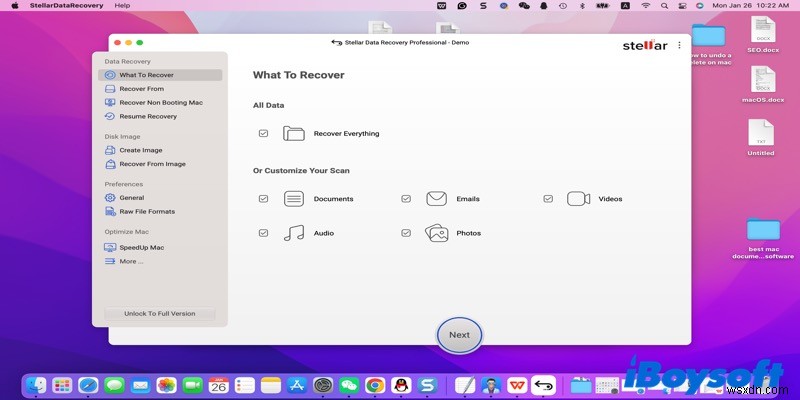
Task: Select Untitled text file on desktop
Action: [x=761, y=138]
